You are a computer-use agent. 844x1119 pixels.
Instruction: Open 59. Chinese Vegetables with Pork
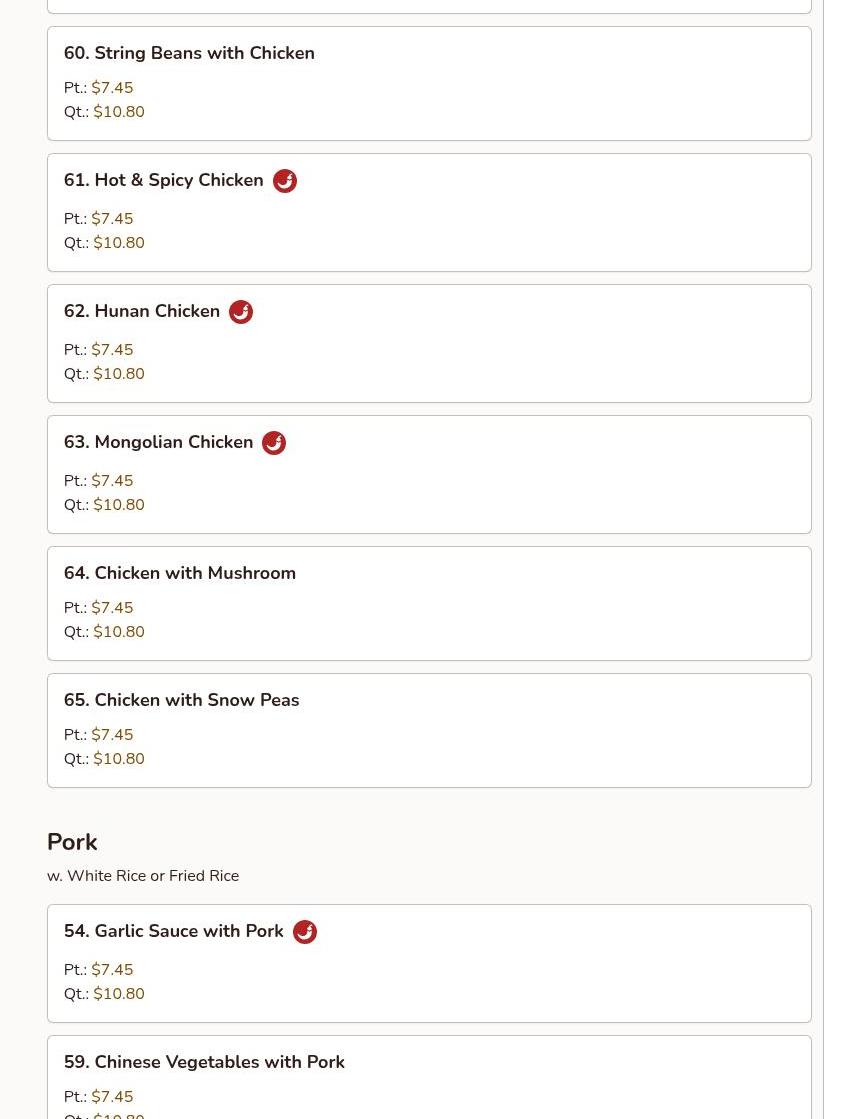pos(204,1062)
